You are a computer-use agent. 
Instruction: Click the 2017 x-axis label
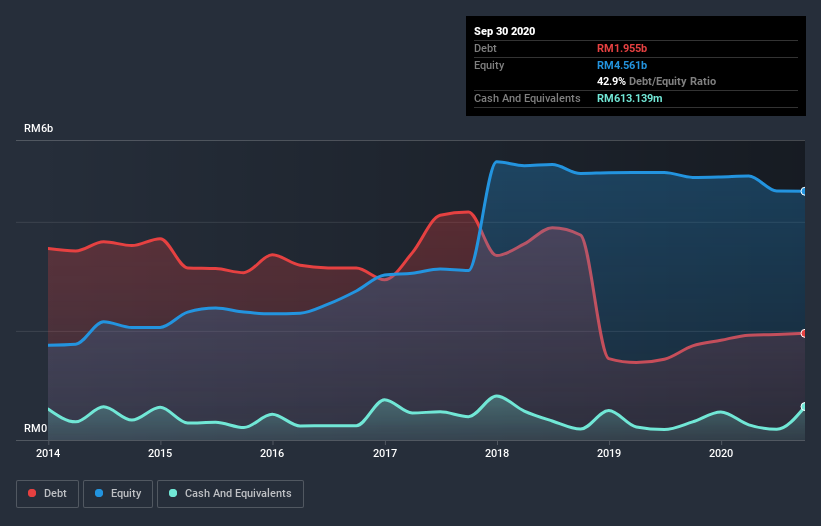pyautogui.click(x=385, y=453)
